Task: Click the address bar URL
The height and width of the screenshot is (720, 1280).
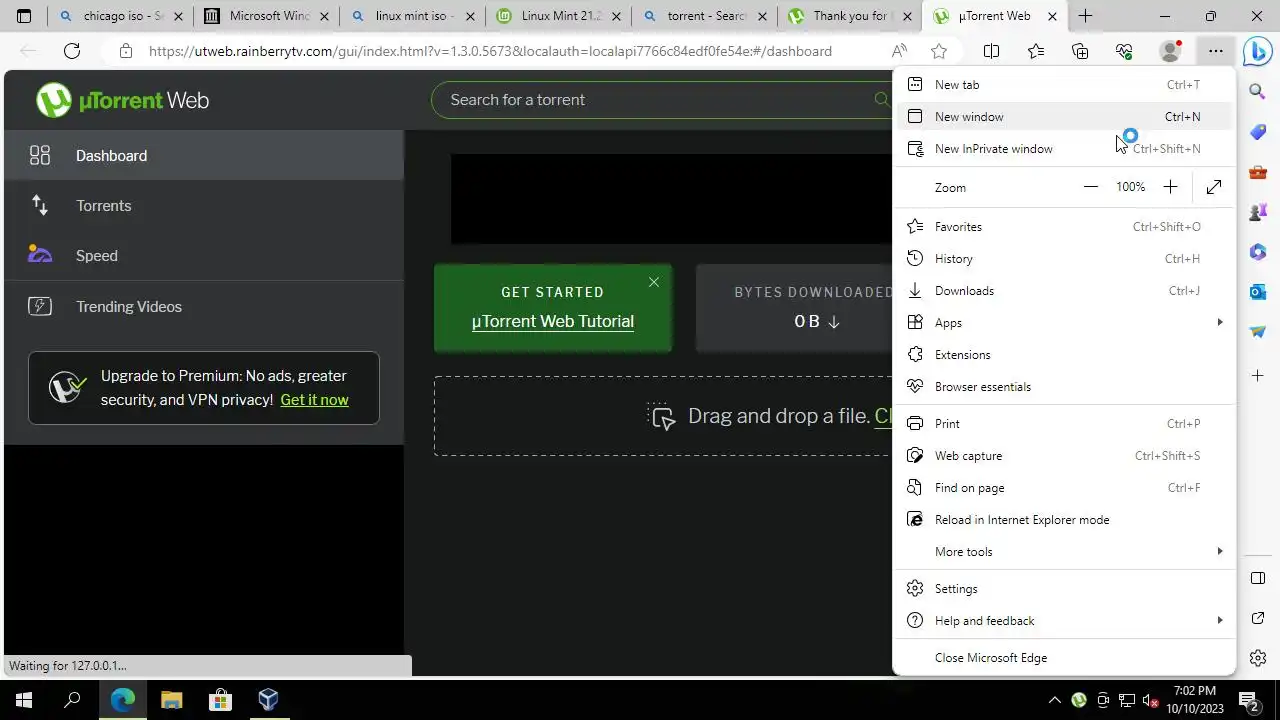Action: pyautogui.click(x=490, y=51)
